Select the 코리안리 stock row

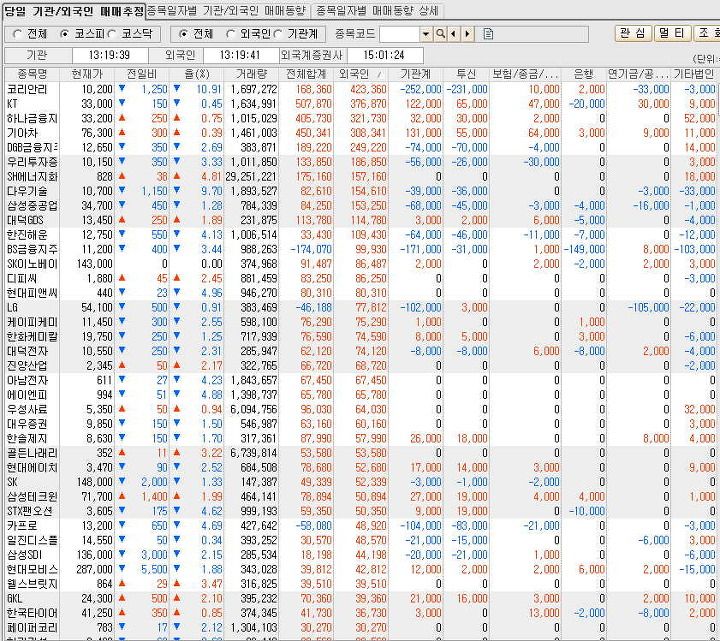tap(360, 89)
